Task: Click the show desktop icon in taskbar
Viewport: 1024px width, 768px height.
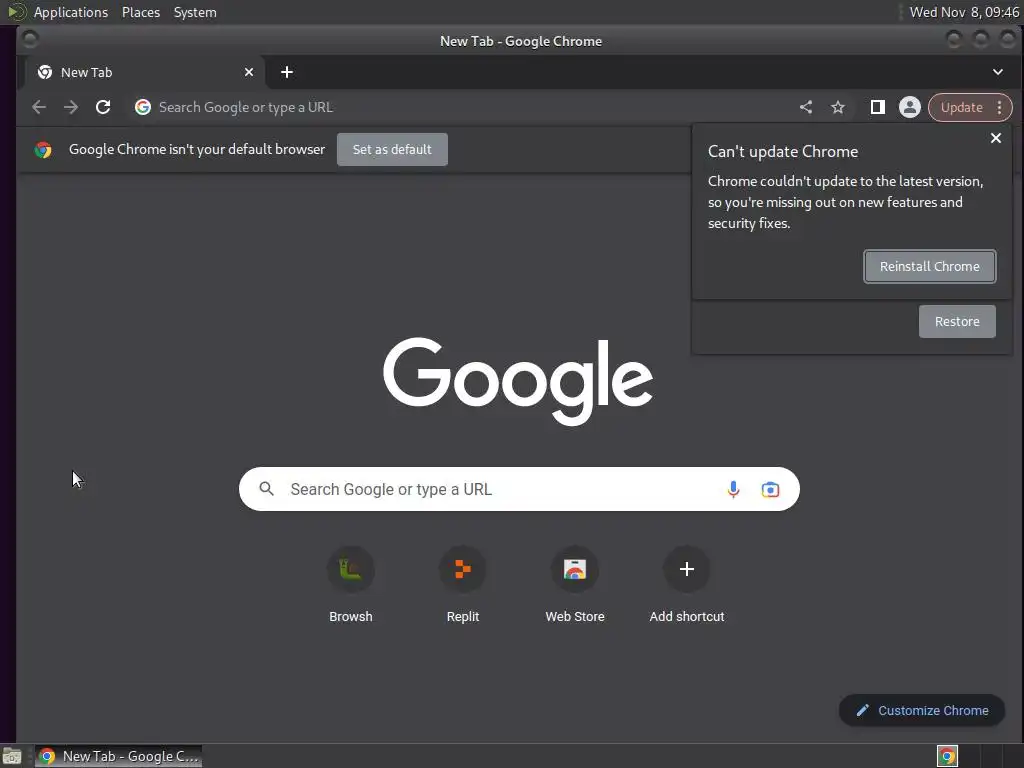Action: 12,756
